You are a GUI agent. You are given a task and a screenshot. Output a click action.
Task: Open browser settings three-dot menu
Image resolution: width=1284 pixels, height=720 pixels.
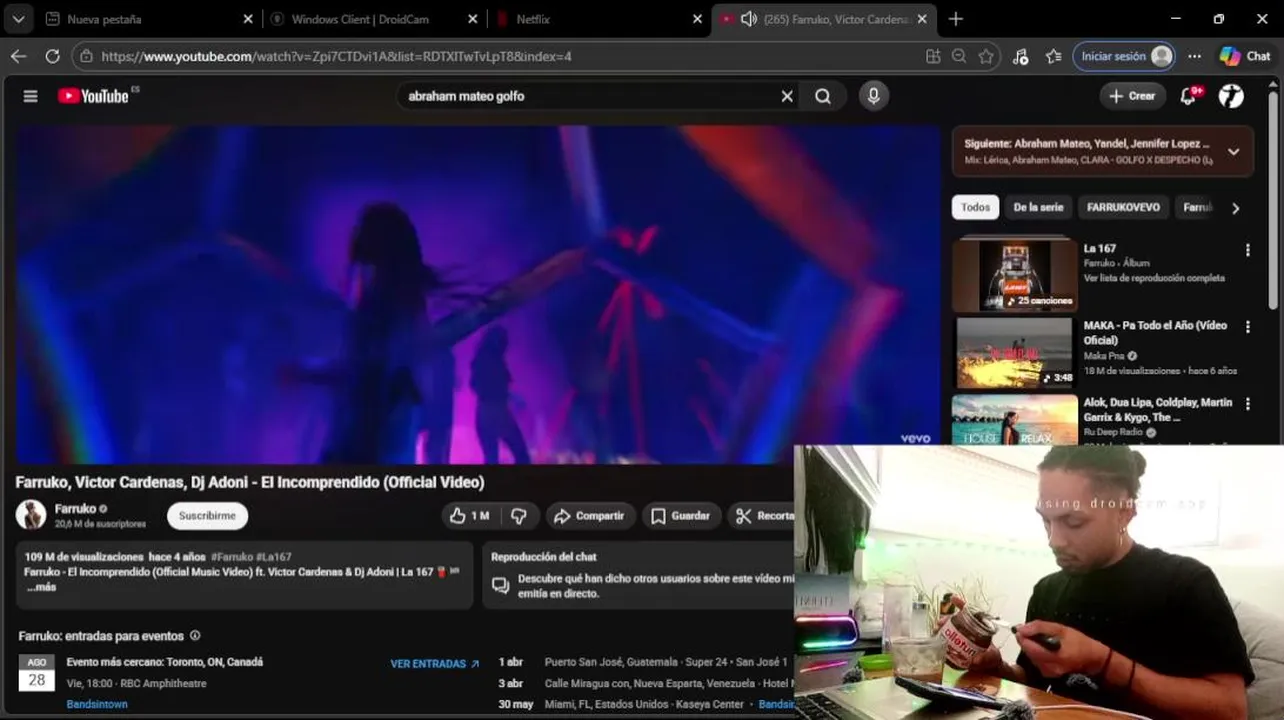1194,57
